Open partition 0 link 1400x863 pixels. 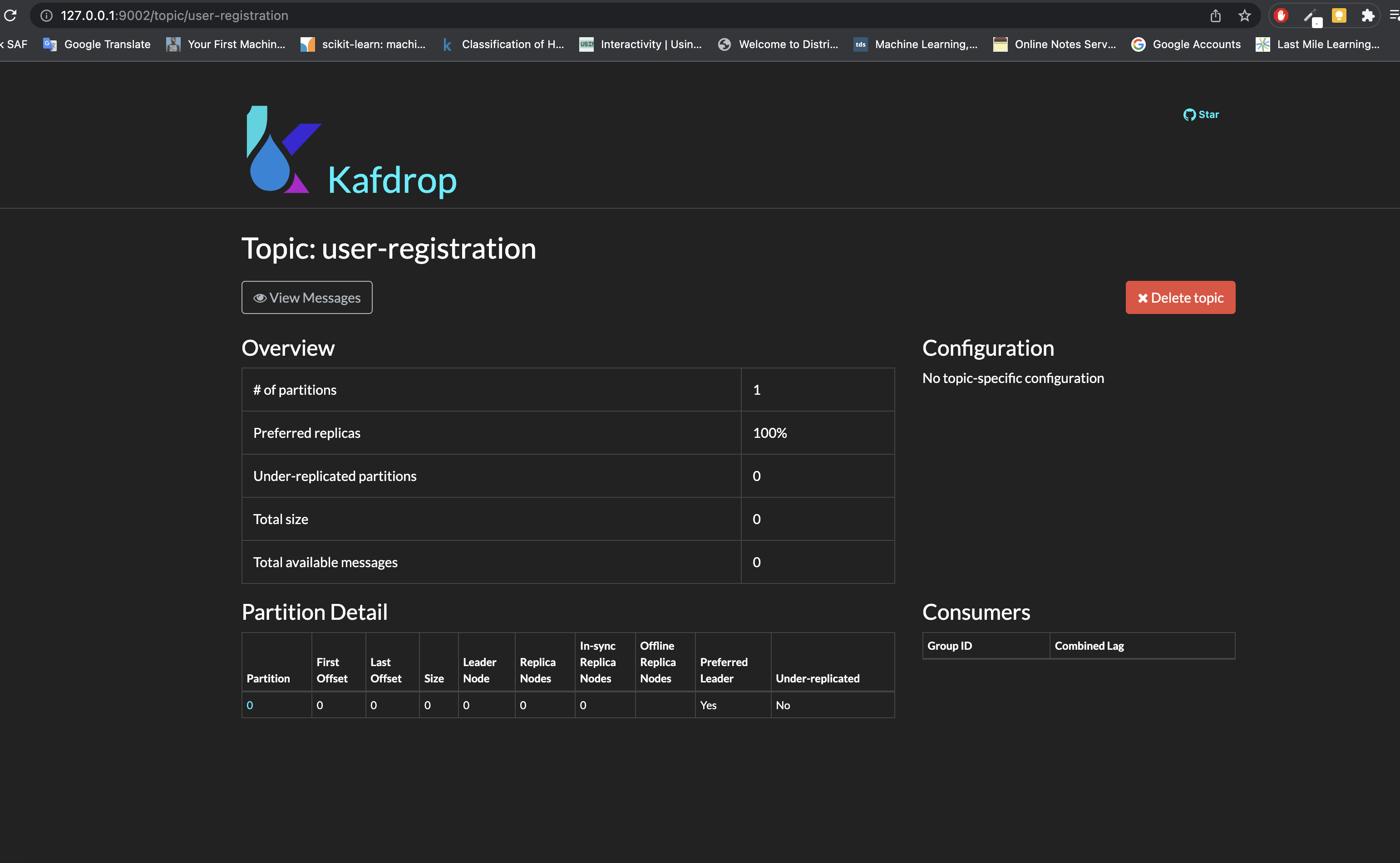[250, 706]
